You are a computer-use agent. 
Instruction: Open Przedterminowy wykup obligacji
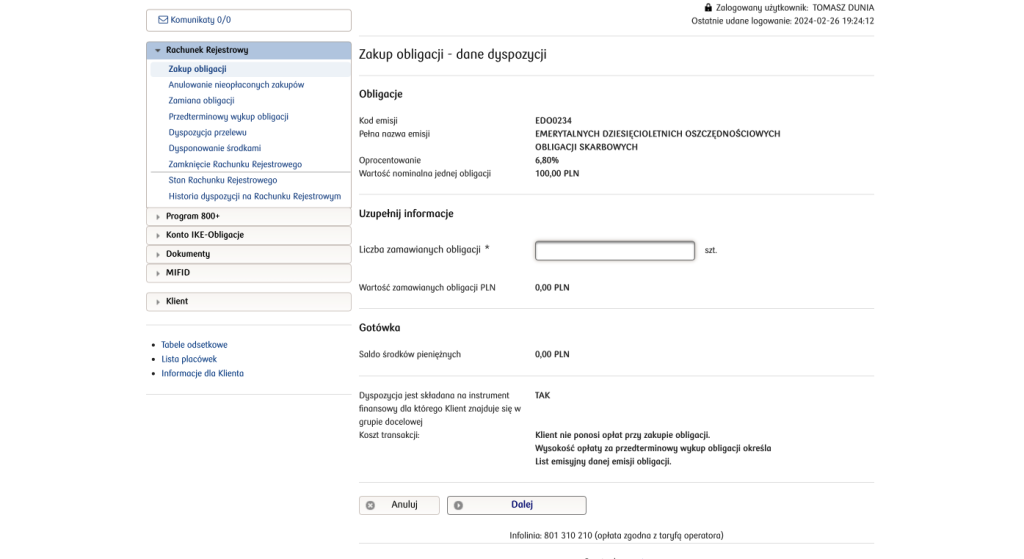tap(228, 117)
